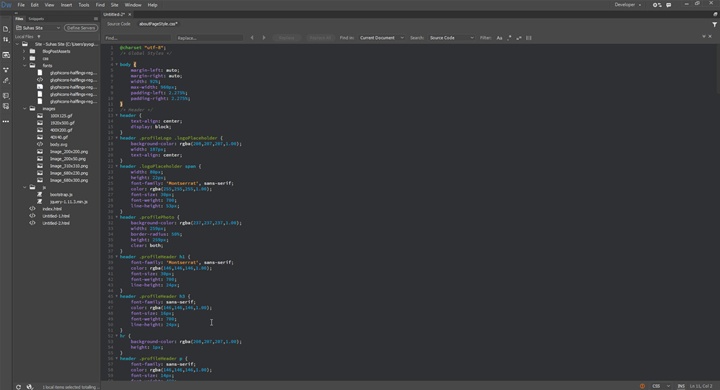This screenshot has height=390, width=720.
Task: Collapse the images folder in file tree
Action: click(x=25, y=109)
